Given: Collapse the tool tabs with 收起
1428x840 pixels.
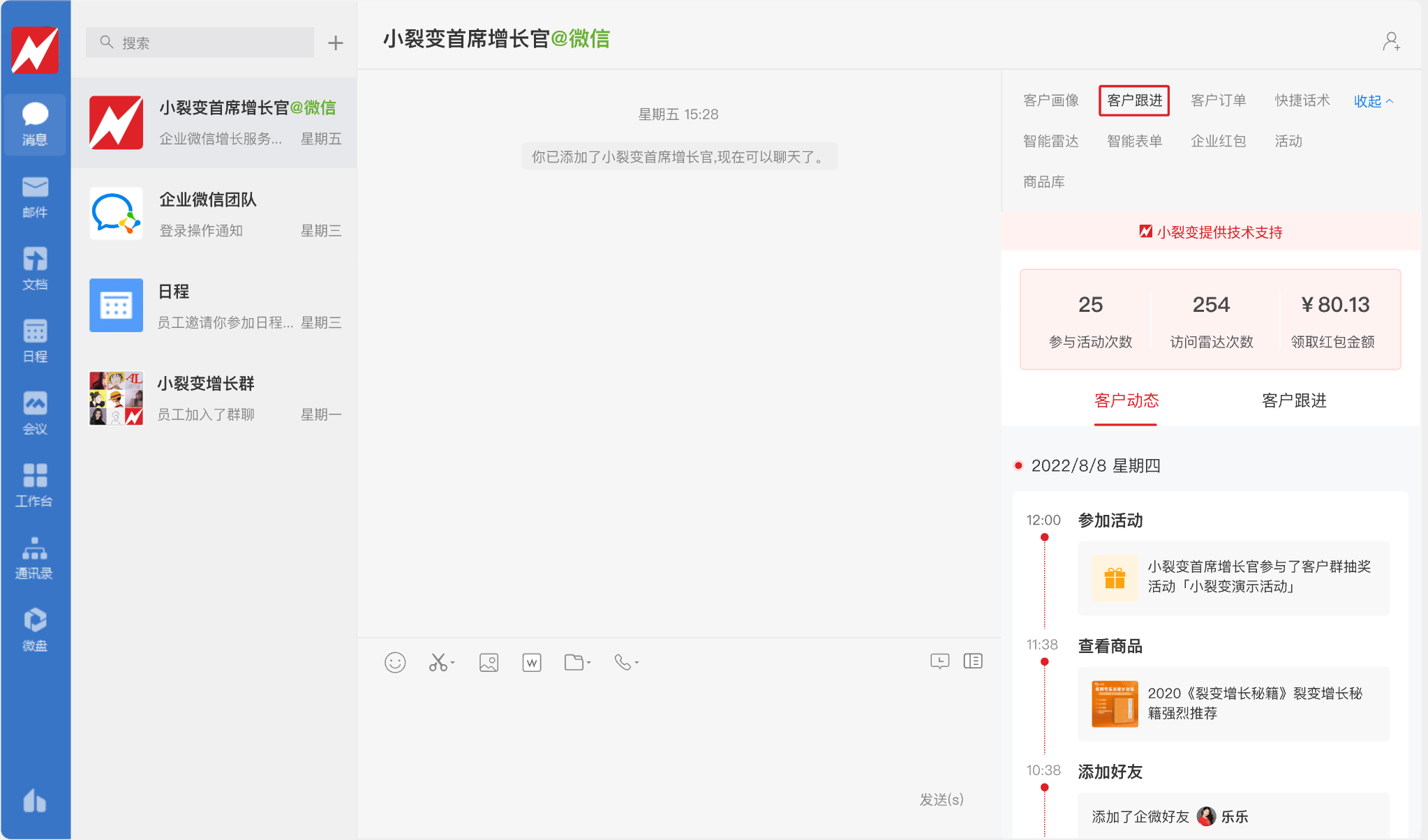Looking at the screenshot, I should click(x=1374, y=101).
